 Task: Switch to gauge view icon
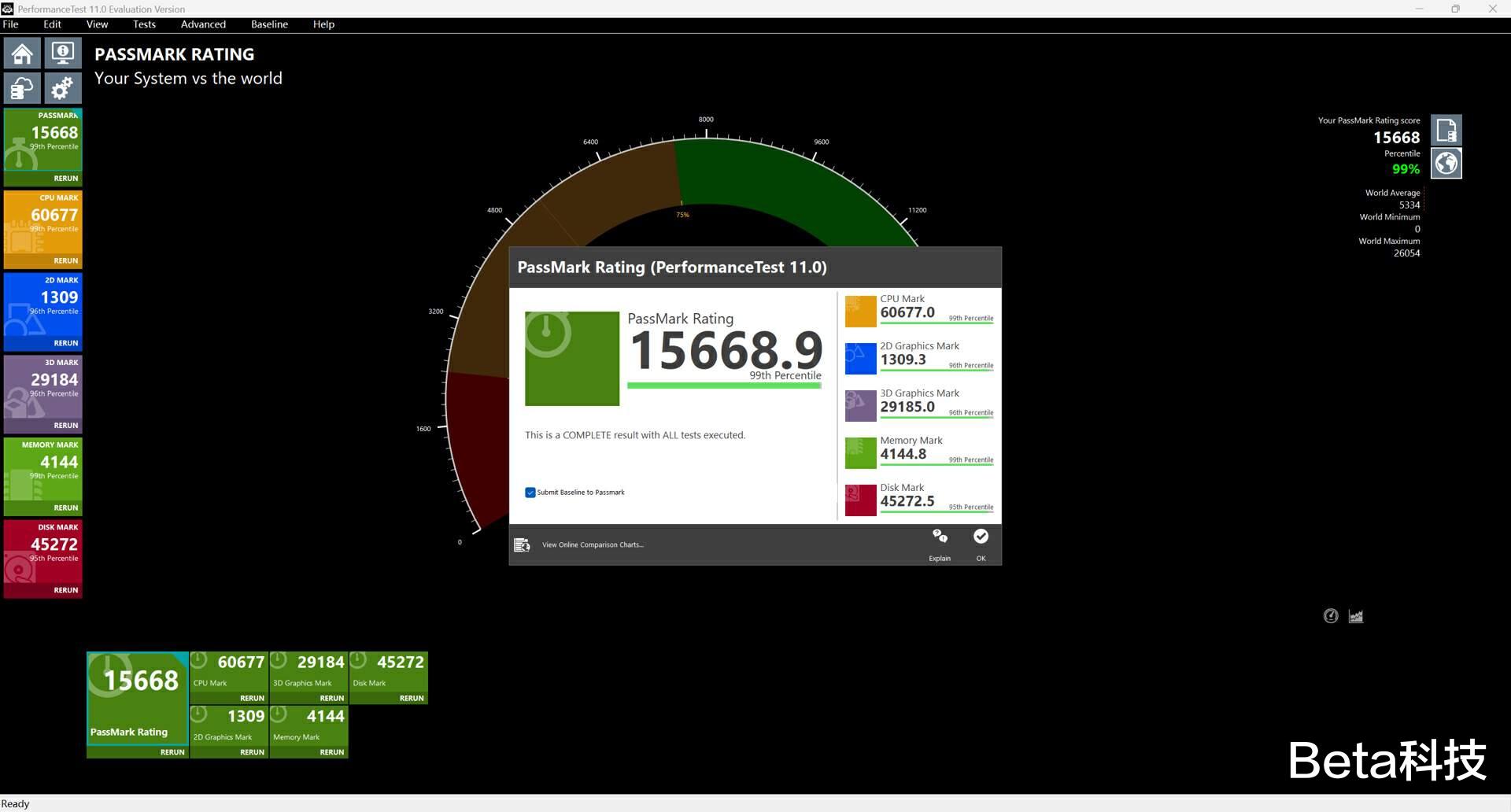click(x=1331, y=616)
